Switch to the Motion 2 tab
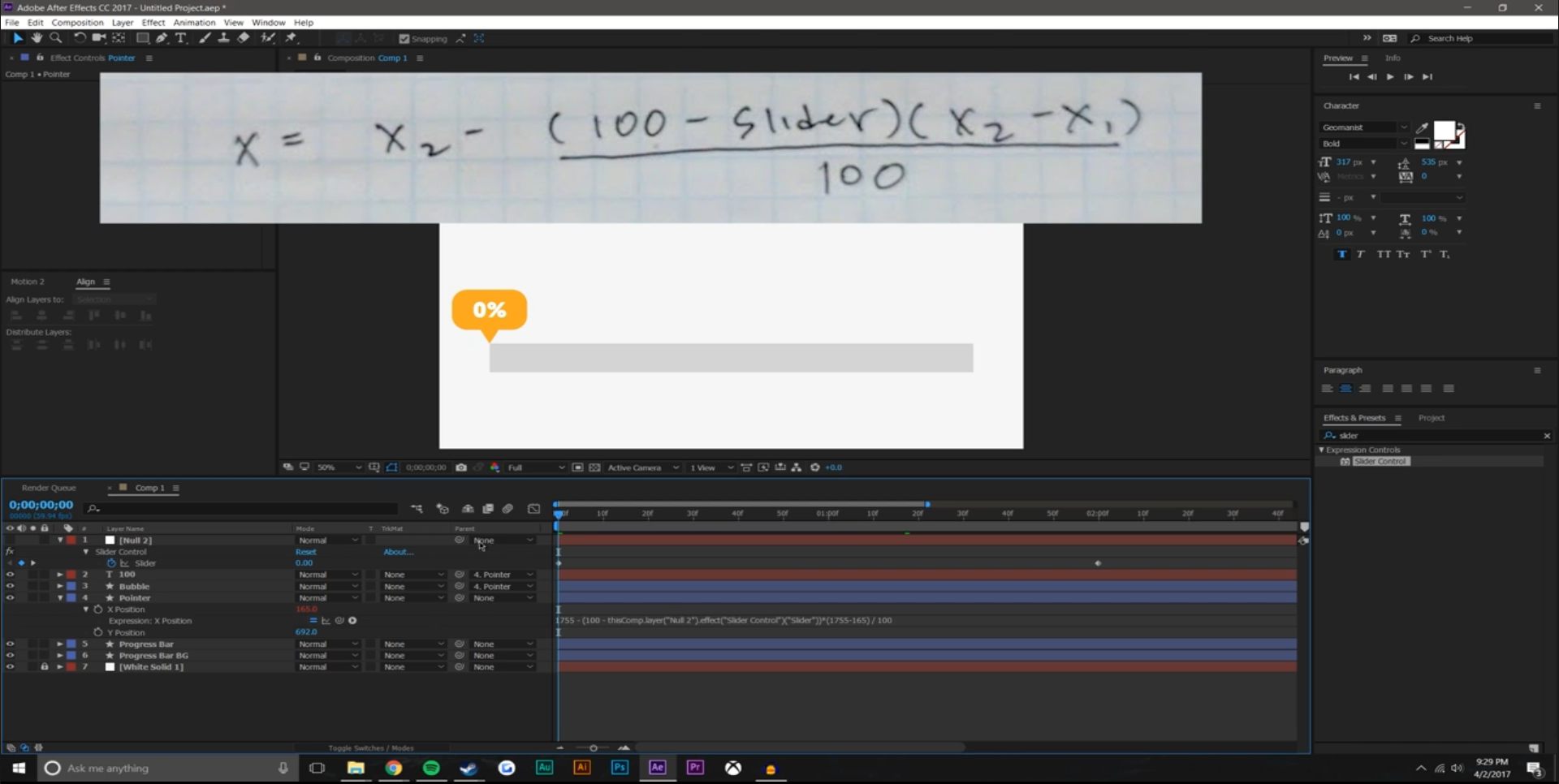 coord(28,282)
